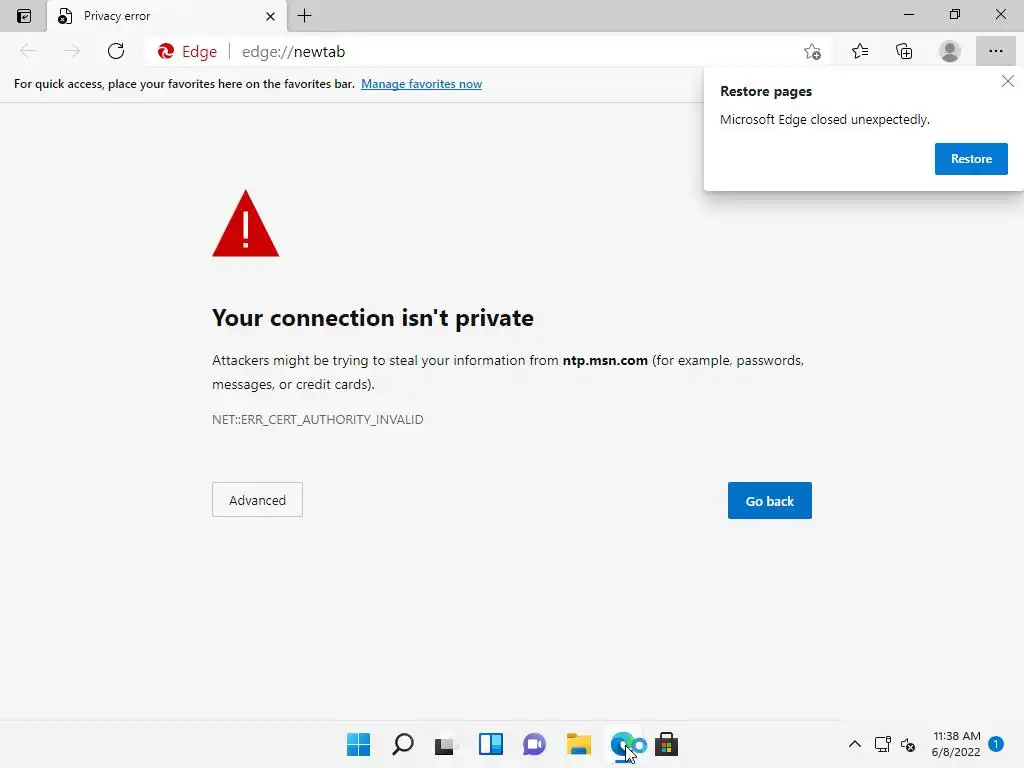The width and height of the screenshot is (1024, 768).
Task: Open the Favorites list icon
Action: click(x=860, y=51)
